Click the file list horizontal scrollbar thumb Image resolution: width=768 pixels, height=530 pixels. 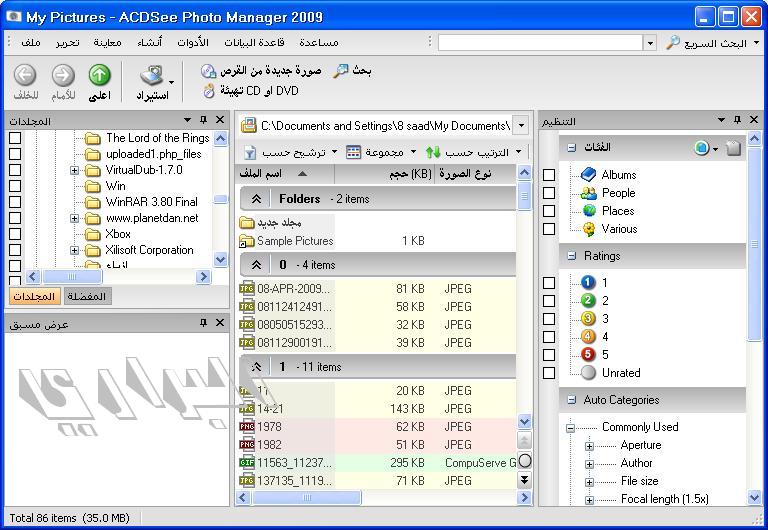[307, 498]
